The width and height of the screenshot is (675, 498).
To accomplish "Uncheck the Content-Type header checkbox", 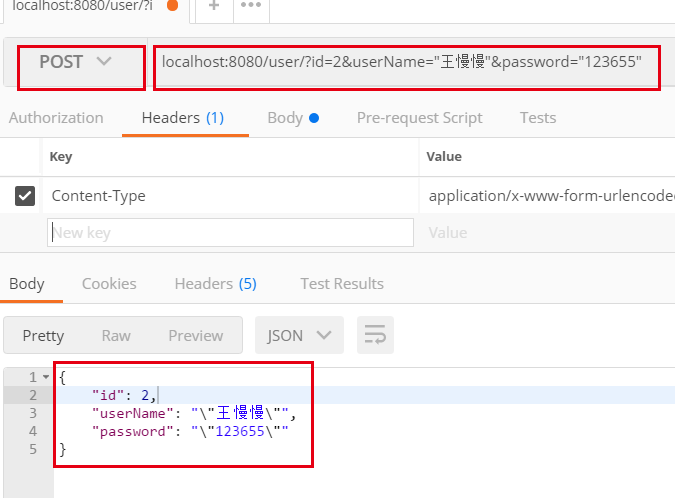I will coord(25,196).
